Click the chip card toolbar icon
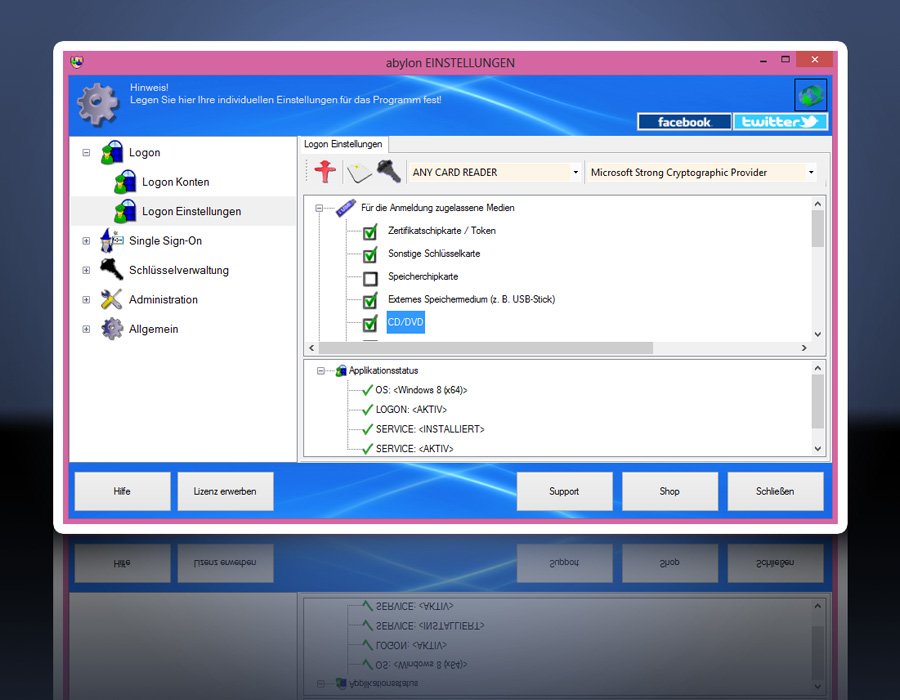The width and height of the screenshot is (900, 700). tap(359, 173)
